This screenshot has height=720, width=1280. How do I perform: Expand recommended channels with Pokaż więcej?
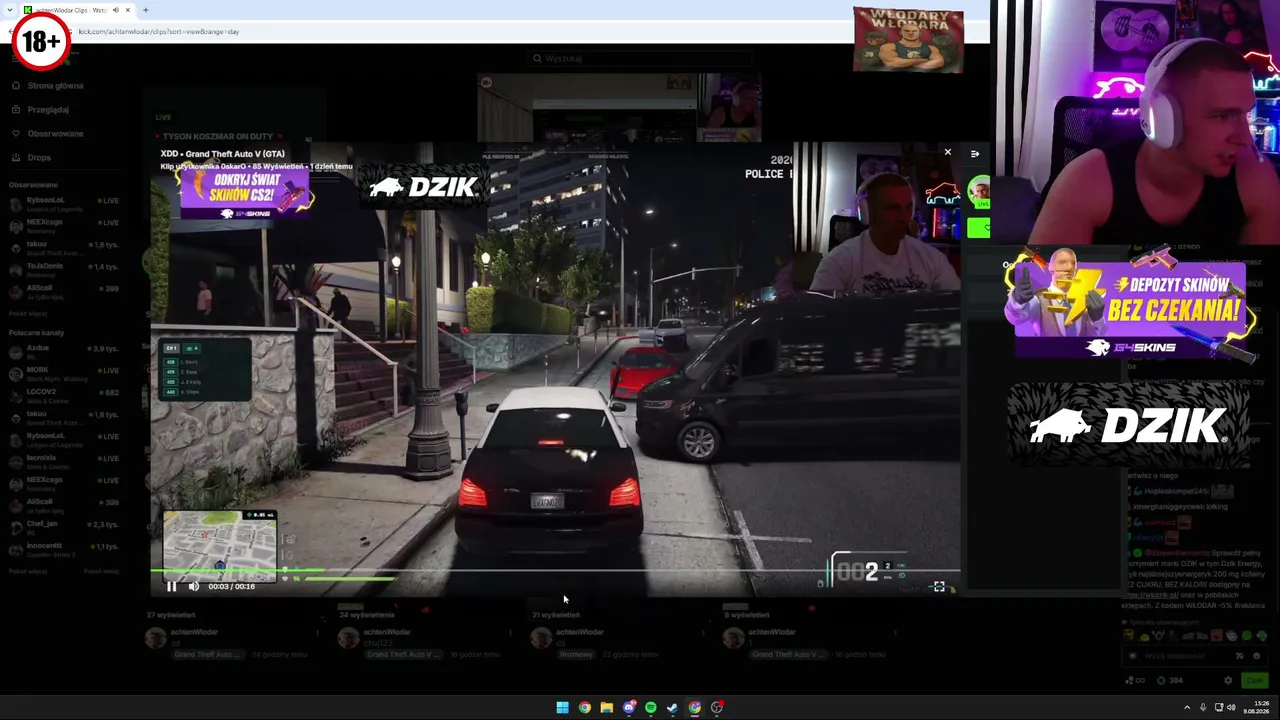pyautogui.click(x=28, y=571)
